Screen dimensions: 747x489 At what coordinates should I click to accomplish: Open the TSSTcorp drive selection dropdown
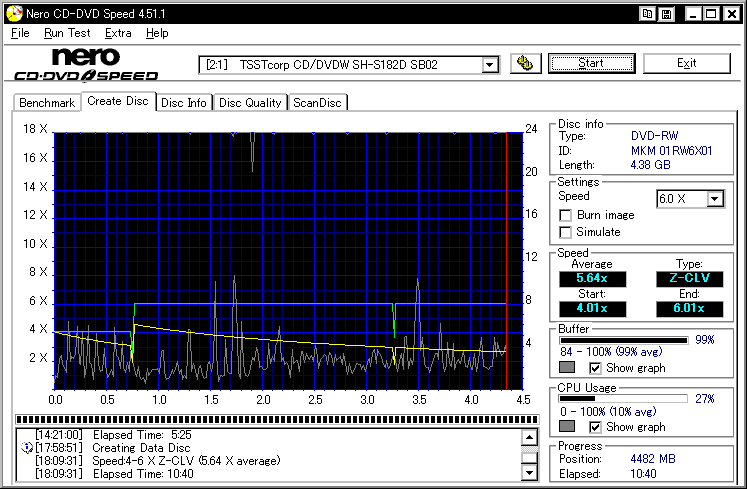tap(490, 65)
